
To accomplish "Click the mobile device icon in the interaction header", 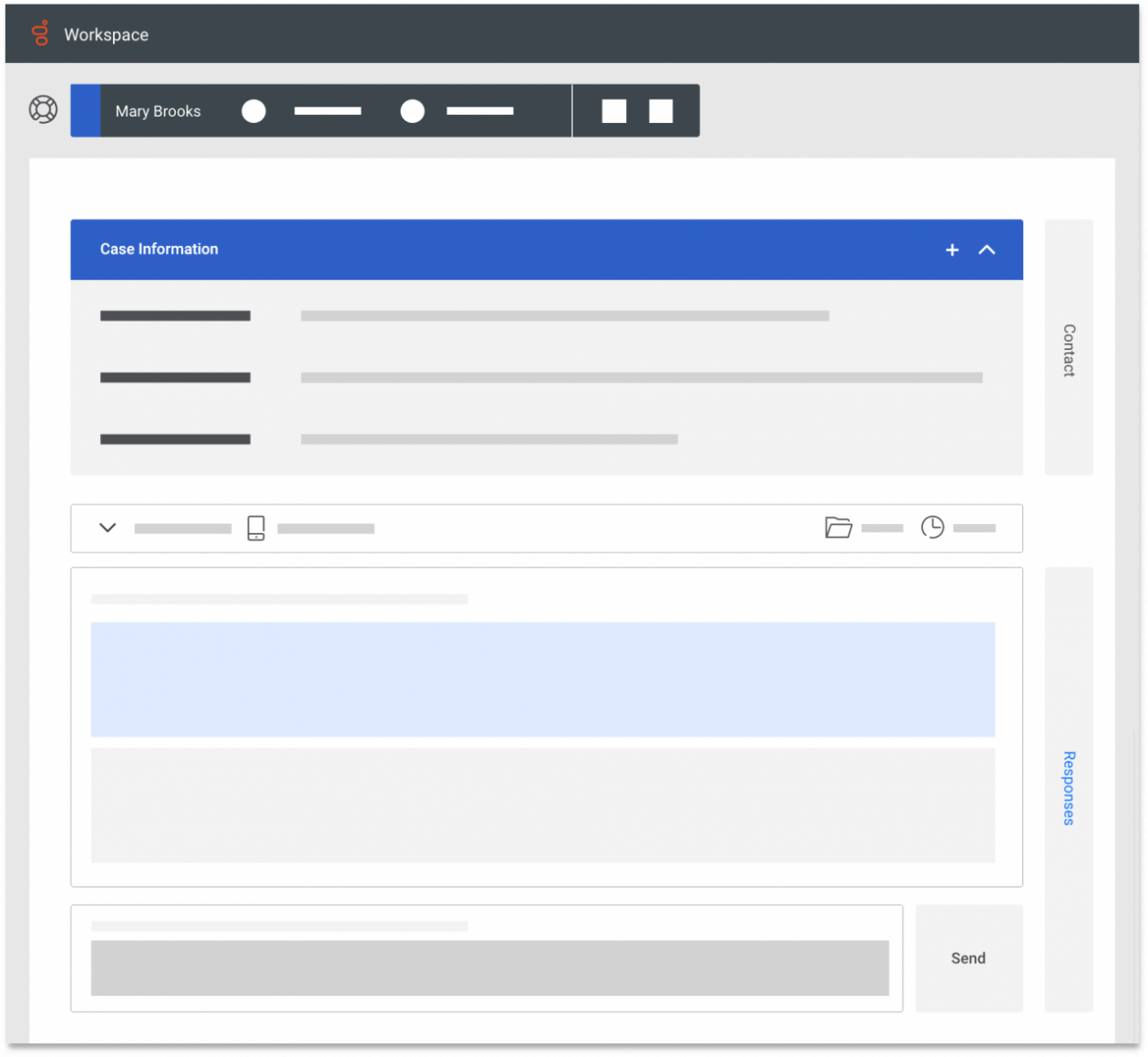I will coord(255,528).
